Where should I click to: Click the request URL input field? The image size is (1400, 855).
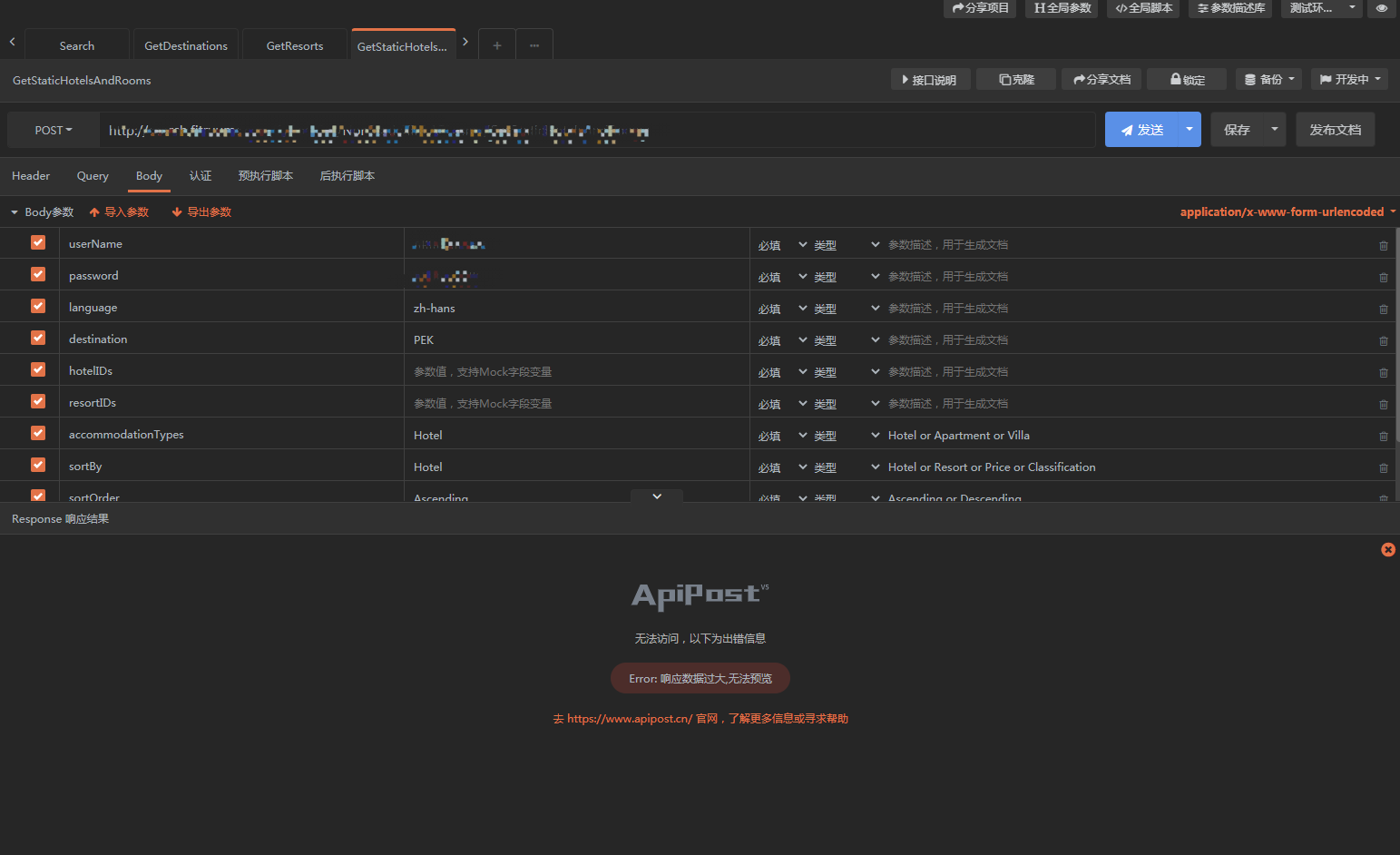(597, 130)
